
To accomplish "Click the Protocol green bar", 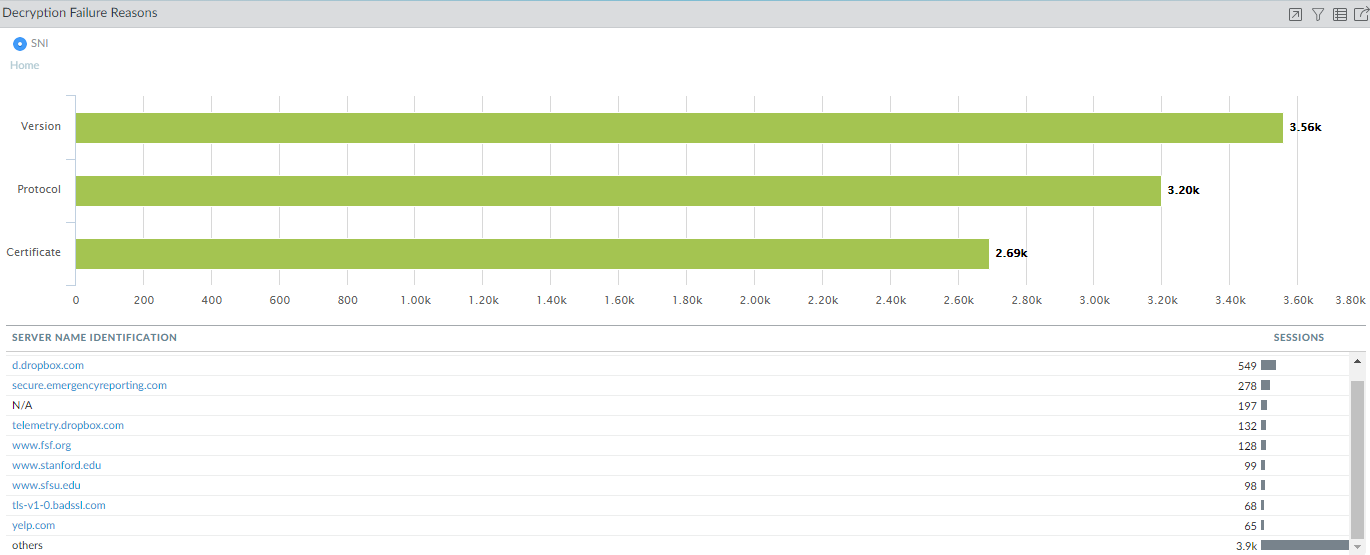I will [x=617, y=191].
